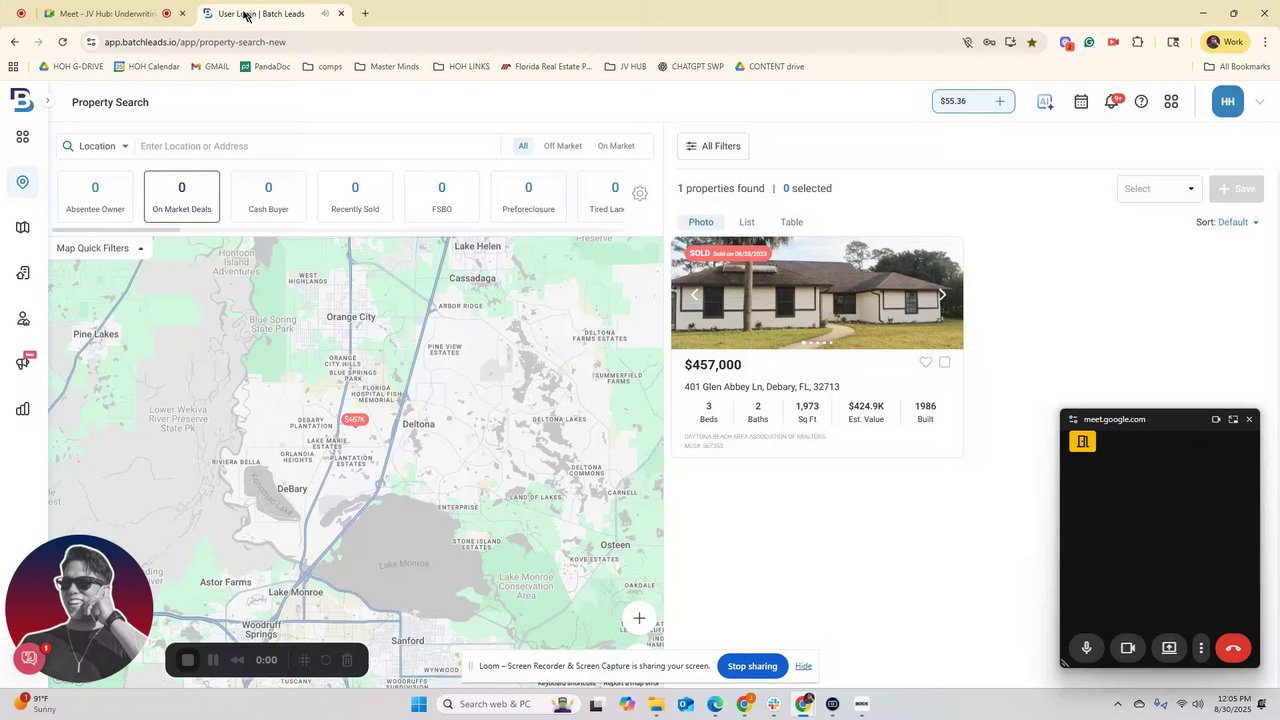The height and width of the screenshot is (720, 1280).
Task: Check the 401 Glen Abbey Ln property checkbox
Action: pos(945,363)
